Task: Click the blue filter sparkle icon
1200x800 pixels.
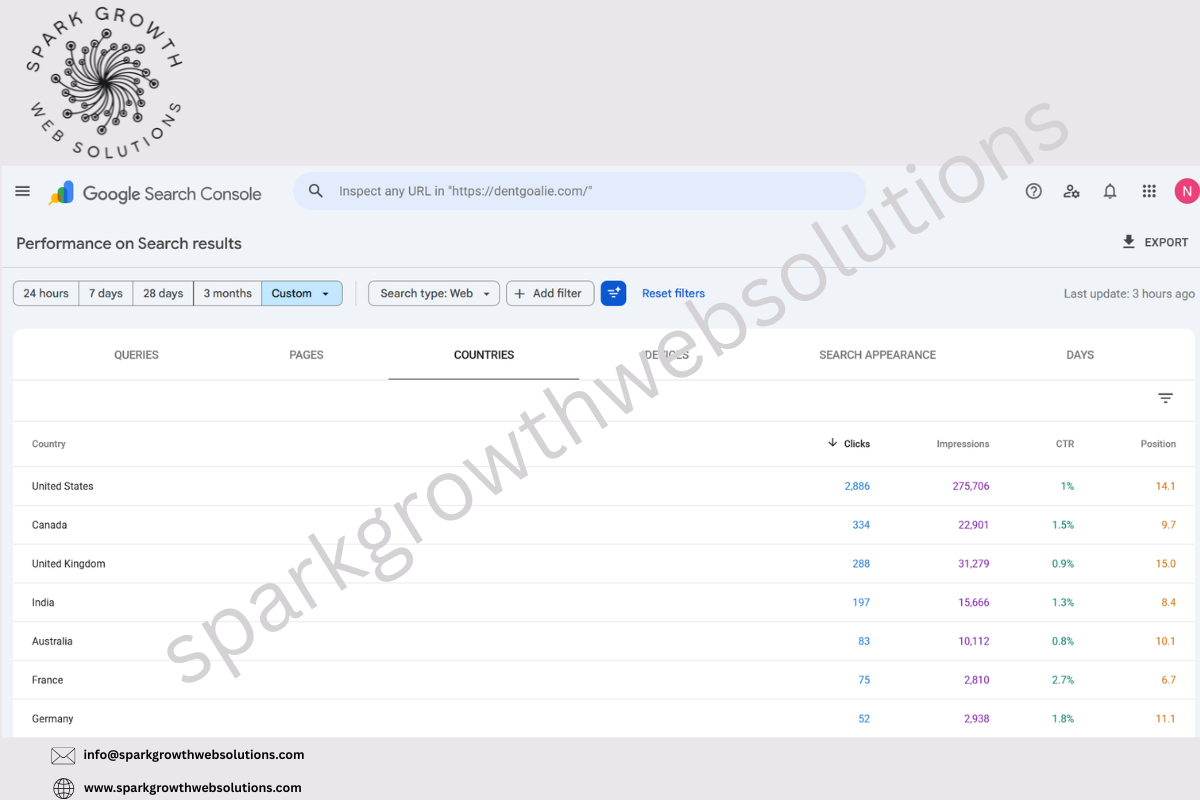Action: 613,293
